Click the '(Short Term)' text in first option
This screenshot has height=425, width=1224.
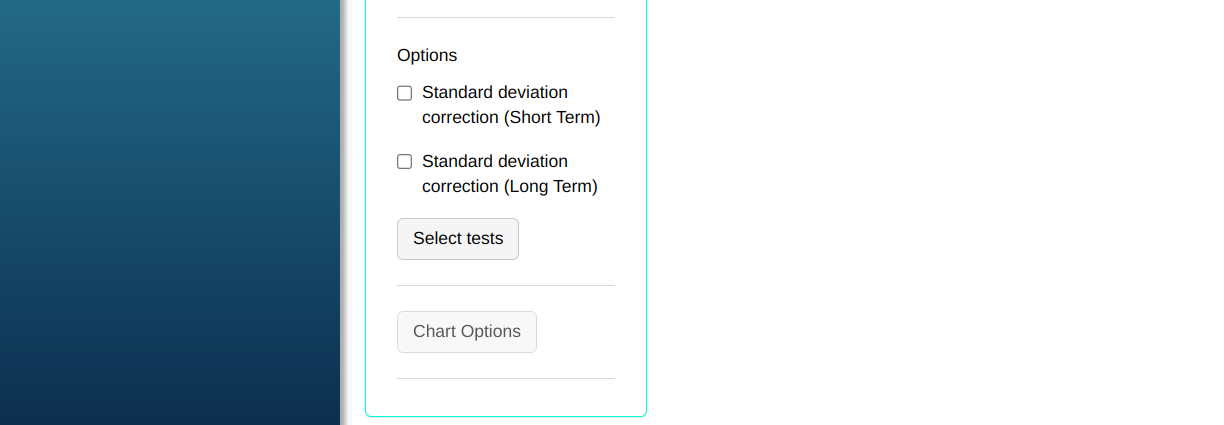(x=552, y=118)
